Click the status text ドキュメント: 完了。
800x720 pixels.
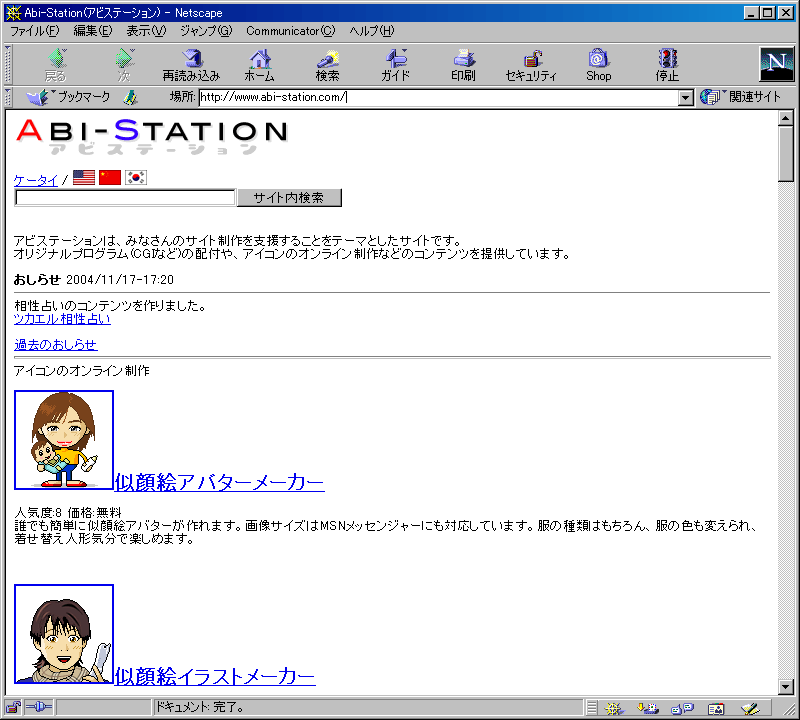(x=199, y=707)
